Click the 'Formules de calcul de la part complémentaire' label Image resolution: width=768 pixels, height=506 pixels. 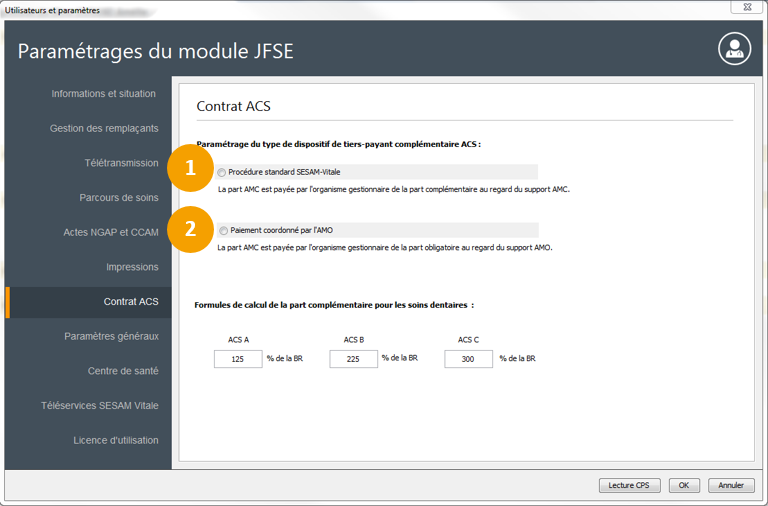pyautogui.click(x=334, y=305)
